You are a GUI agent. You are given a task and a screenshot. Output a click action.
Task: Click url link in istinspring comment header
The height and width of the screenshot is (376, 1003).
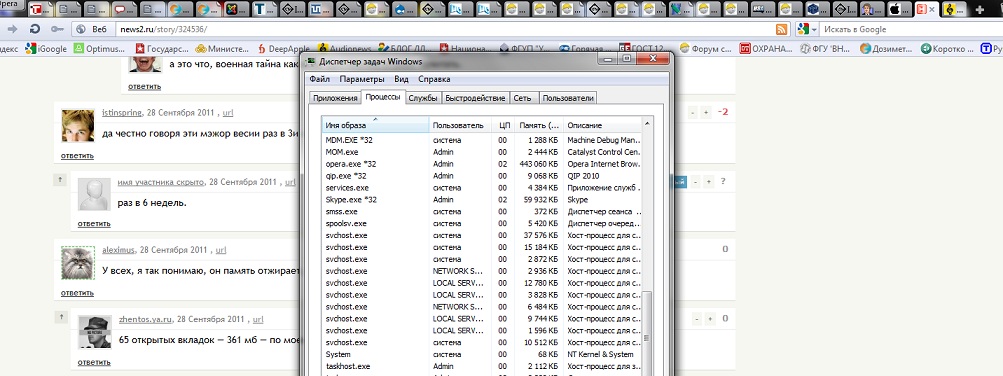(228, 113)
